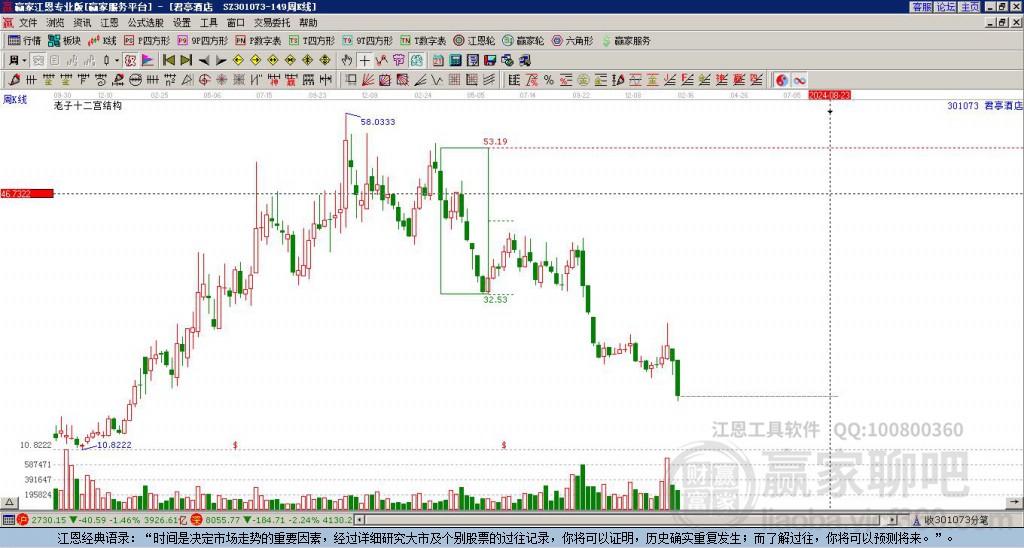Open the 文件 menu
Screen dimensions: 1024x548
[28, 23]
